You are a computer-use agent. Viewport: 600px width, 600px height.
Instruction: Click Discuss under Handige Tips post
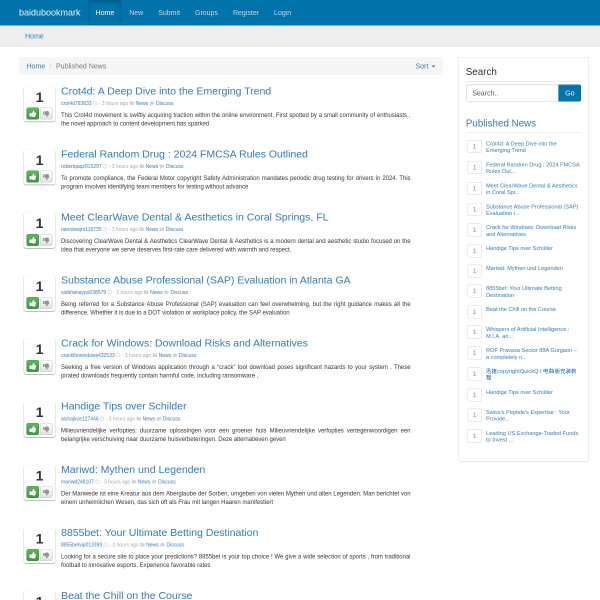tap(171, 419)
